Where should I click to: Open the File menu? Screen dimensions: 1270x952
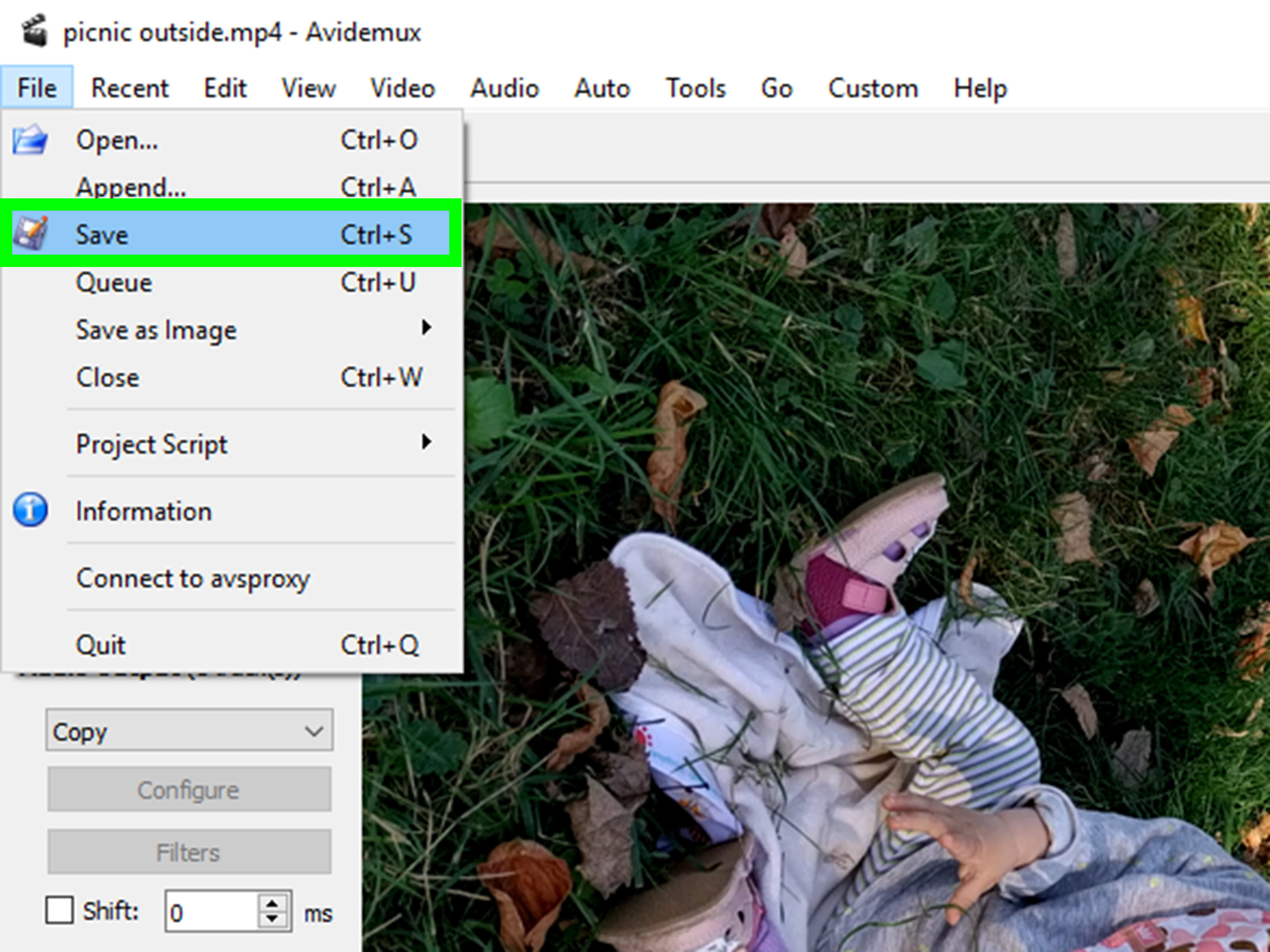[x=37, y=88]
